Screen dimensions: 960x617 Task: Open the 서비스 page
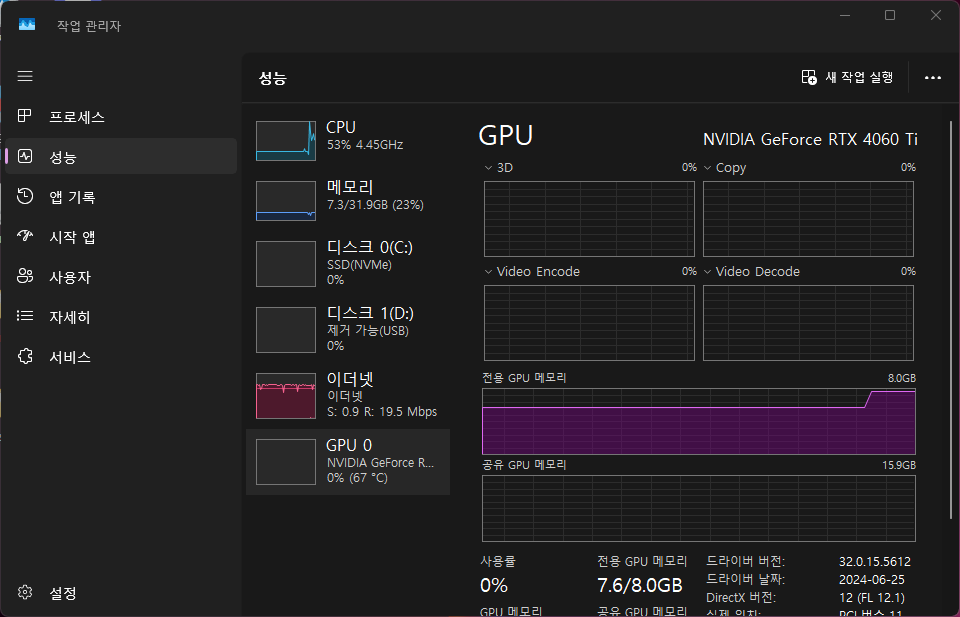tap(121, 356)
